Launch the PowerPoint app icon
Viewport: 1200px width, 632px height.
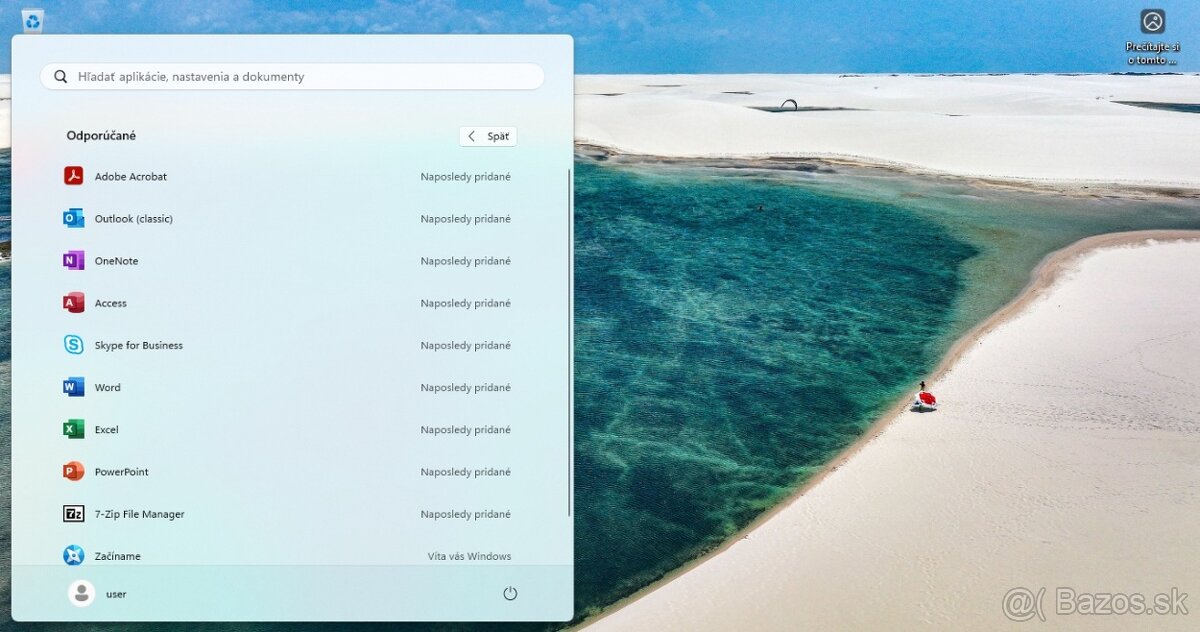coord(74,471)
